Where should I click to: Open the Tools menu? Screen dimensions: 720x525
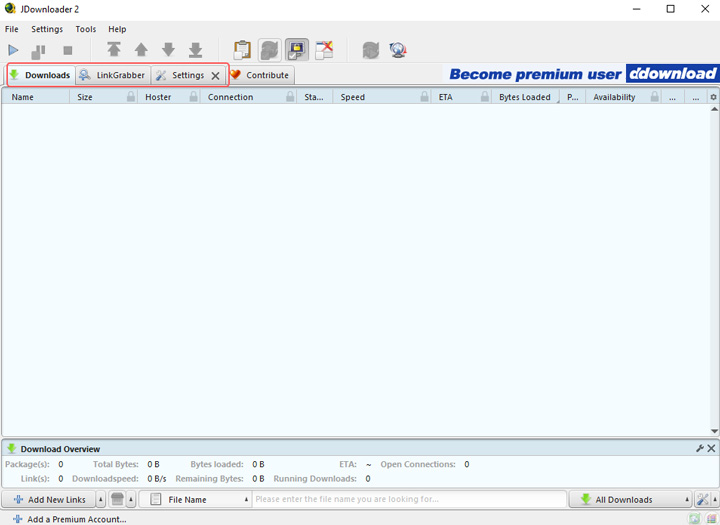pyautogui.click(x=85, y=29)
